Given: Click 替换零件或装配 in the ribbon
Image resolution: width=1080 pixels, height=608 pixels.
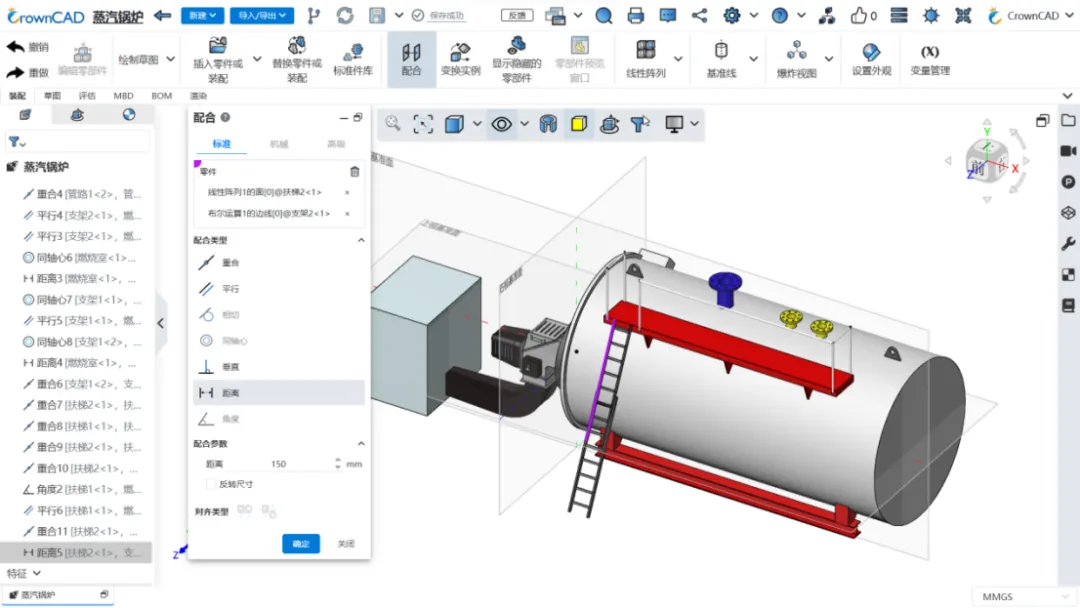Looking at the screenshot, I should (x=297, y=61).
